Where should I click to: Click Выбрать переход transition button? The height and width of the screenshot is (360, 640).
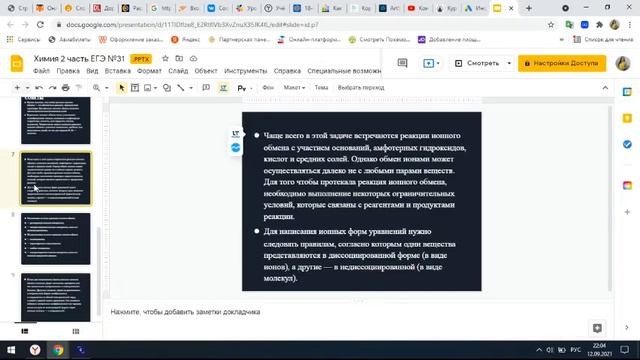pyautogui.click(x=361, y=88)
